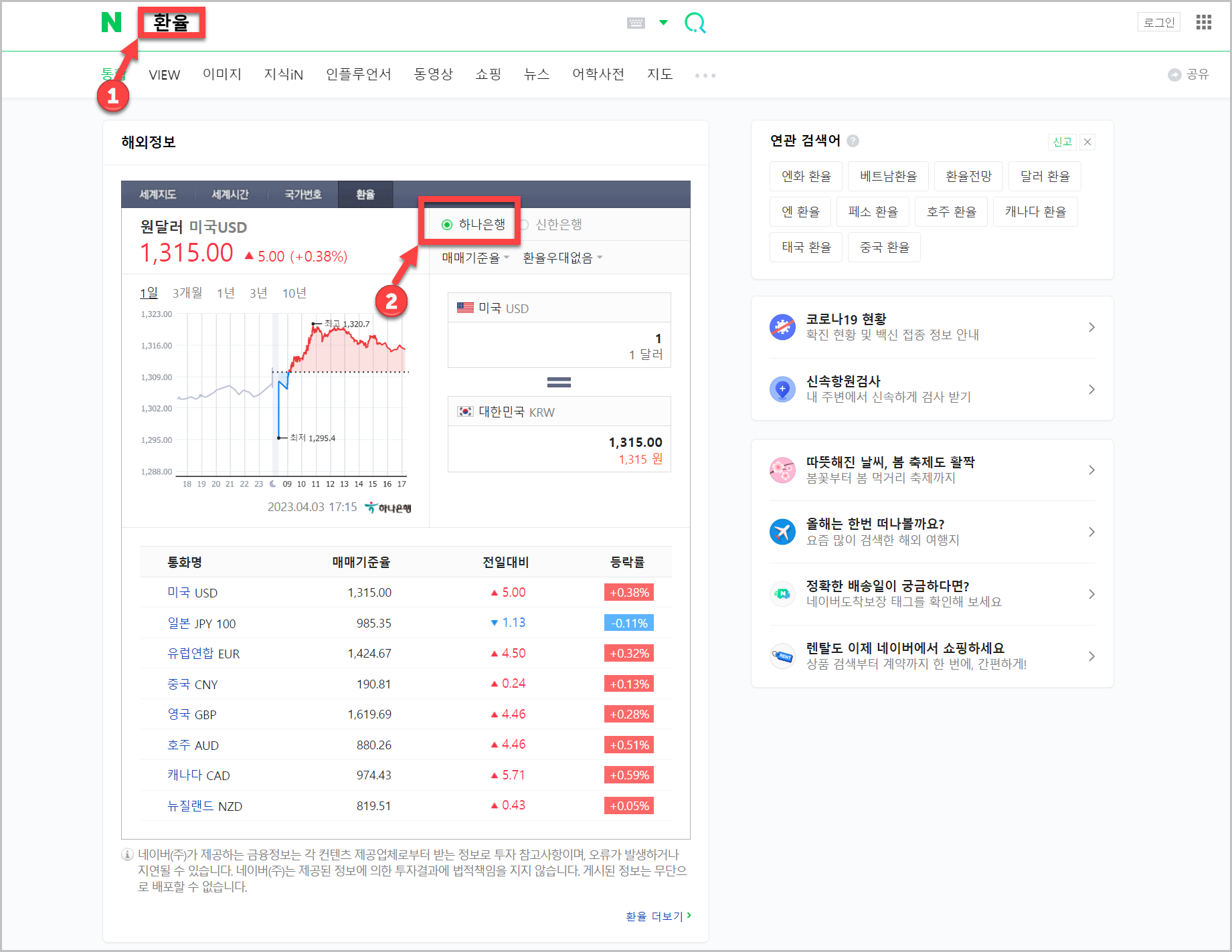This screenshot has height=952, width=1232.
Task: Click the USD amount input field
Action: click(559, 345)
